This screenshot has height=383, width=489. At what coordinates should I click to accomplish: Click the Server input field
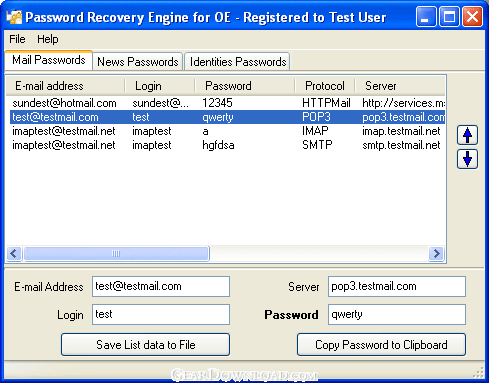(x=397, y=286)
